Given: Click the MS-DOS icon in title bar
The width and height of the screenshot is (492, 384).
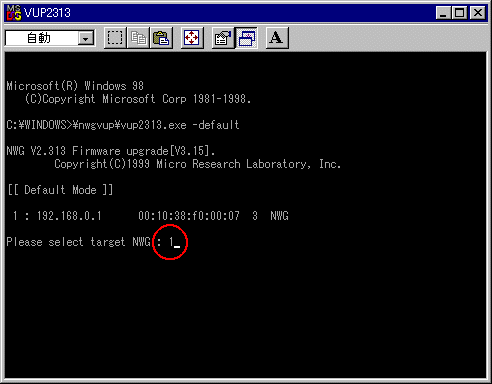Looking at the screenshot, I should pyautogui.click(x=14, y=13).
